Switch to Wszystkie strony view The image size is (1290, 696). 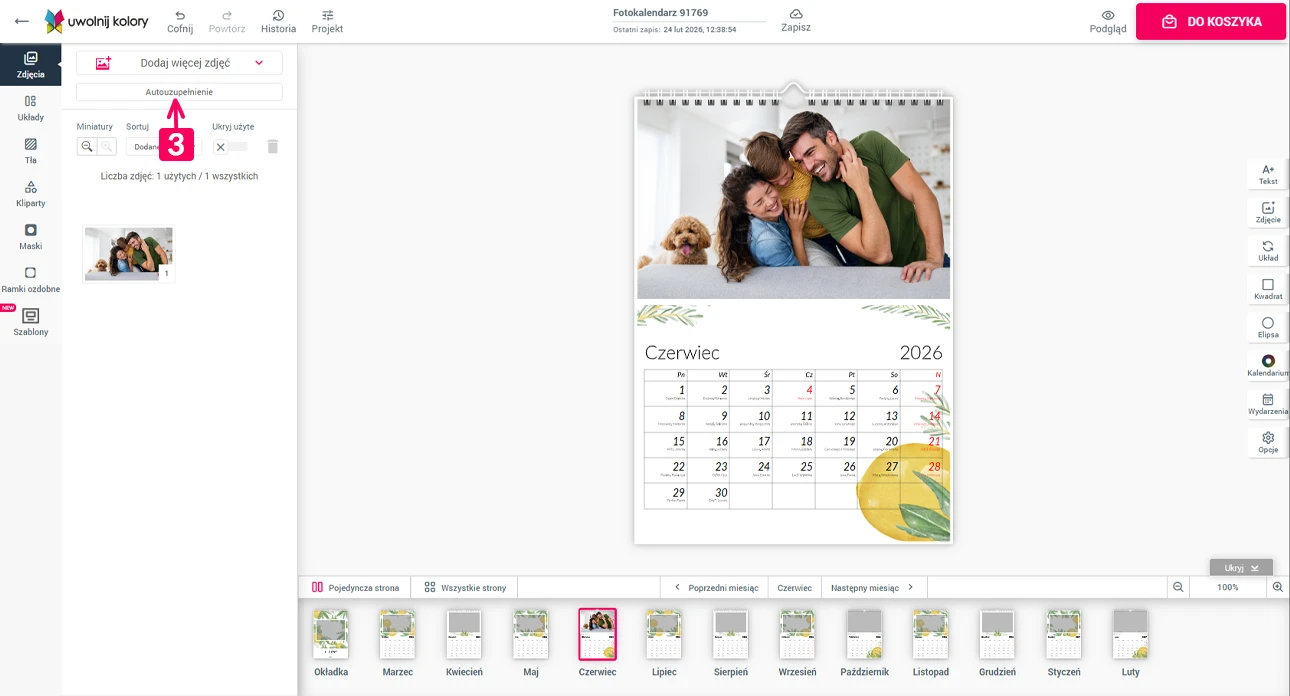[465, 588]
